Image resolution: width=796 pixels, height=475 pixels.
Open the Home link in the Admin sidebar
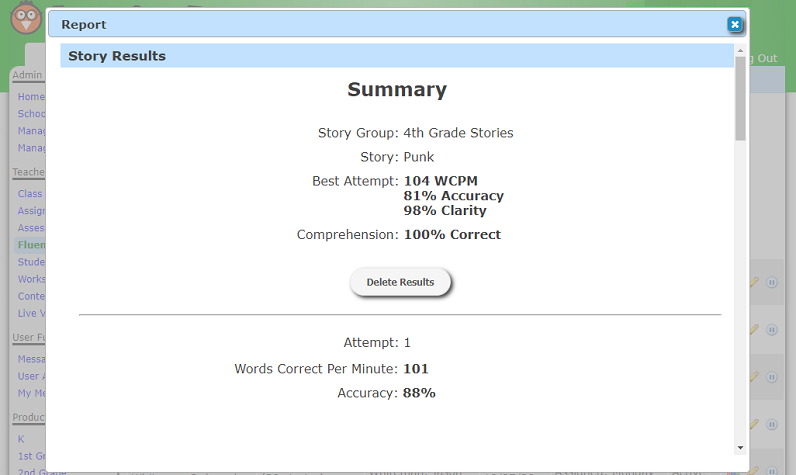pos(31,97)
